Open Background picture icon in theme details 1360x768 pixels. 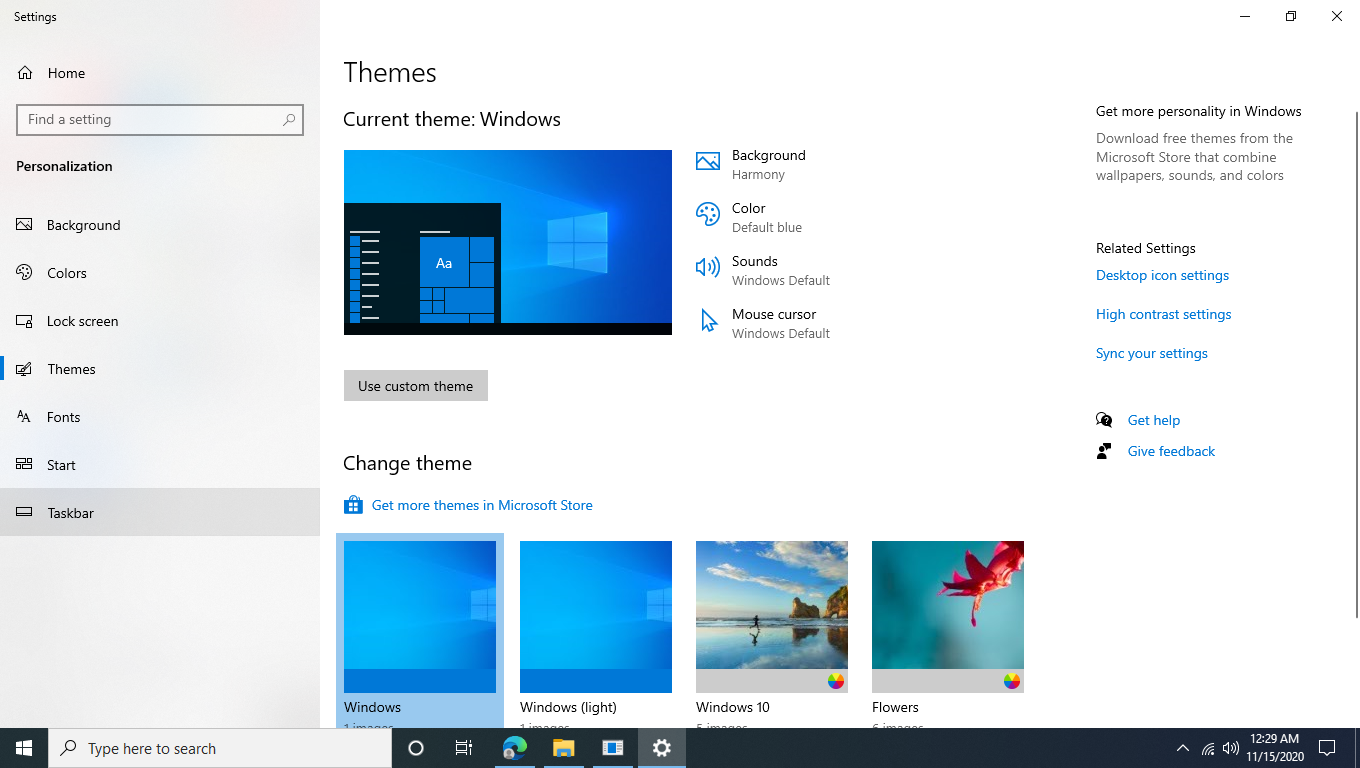pos(708,162)
